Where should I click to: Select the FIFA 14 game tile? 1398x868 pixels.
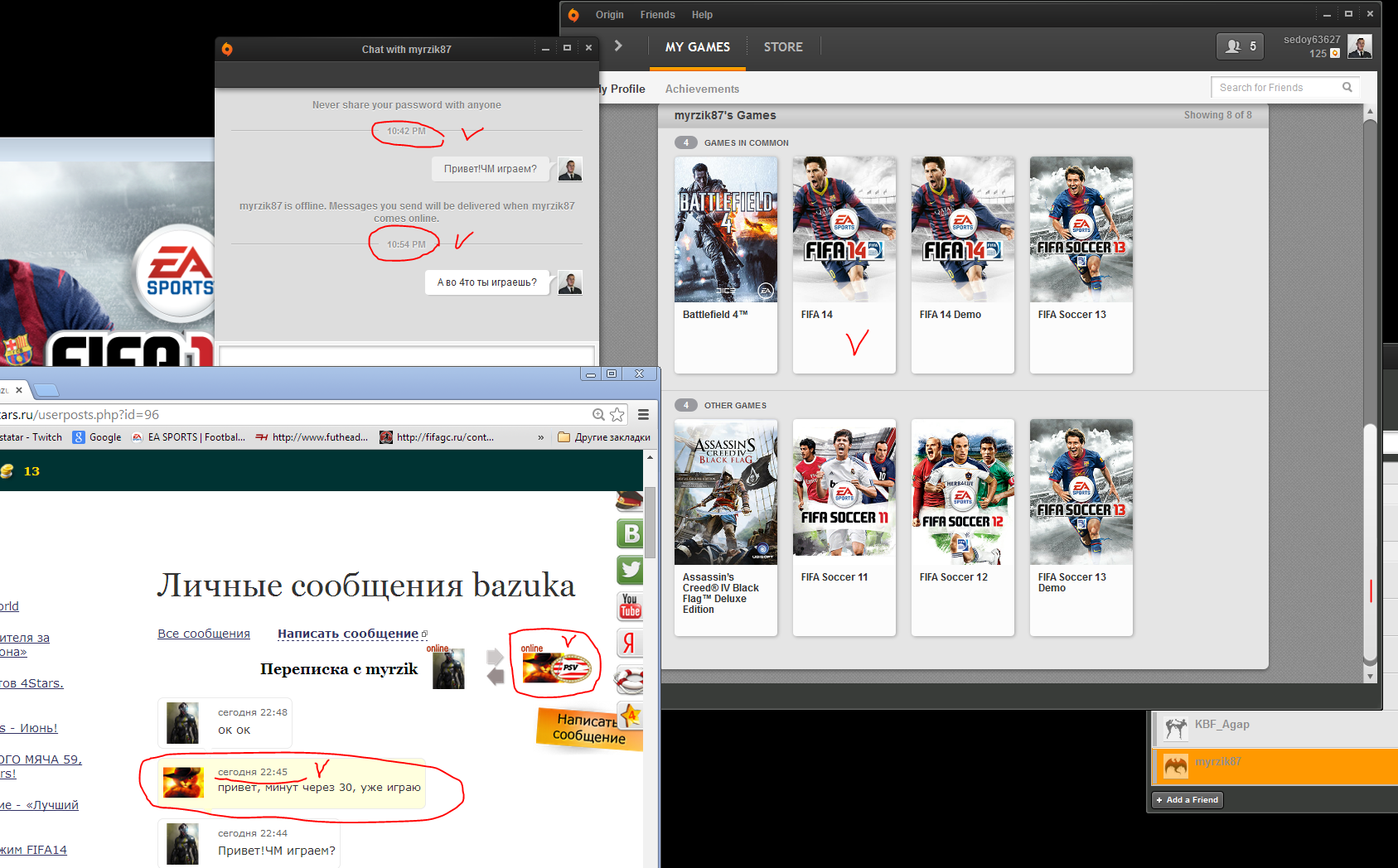844,265
